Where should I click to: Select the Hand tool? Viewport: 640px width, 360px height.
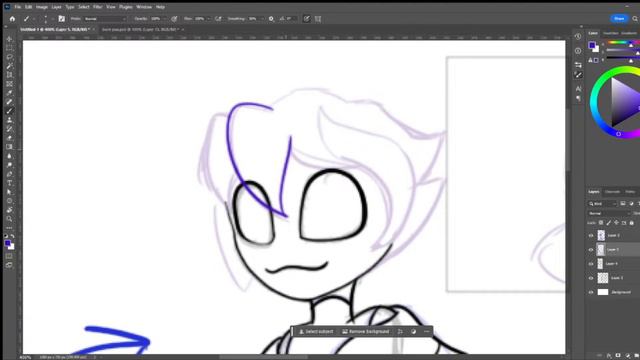pyautogui.click(x=9, y=210)
